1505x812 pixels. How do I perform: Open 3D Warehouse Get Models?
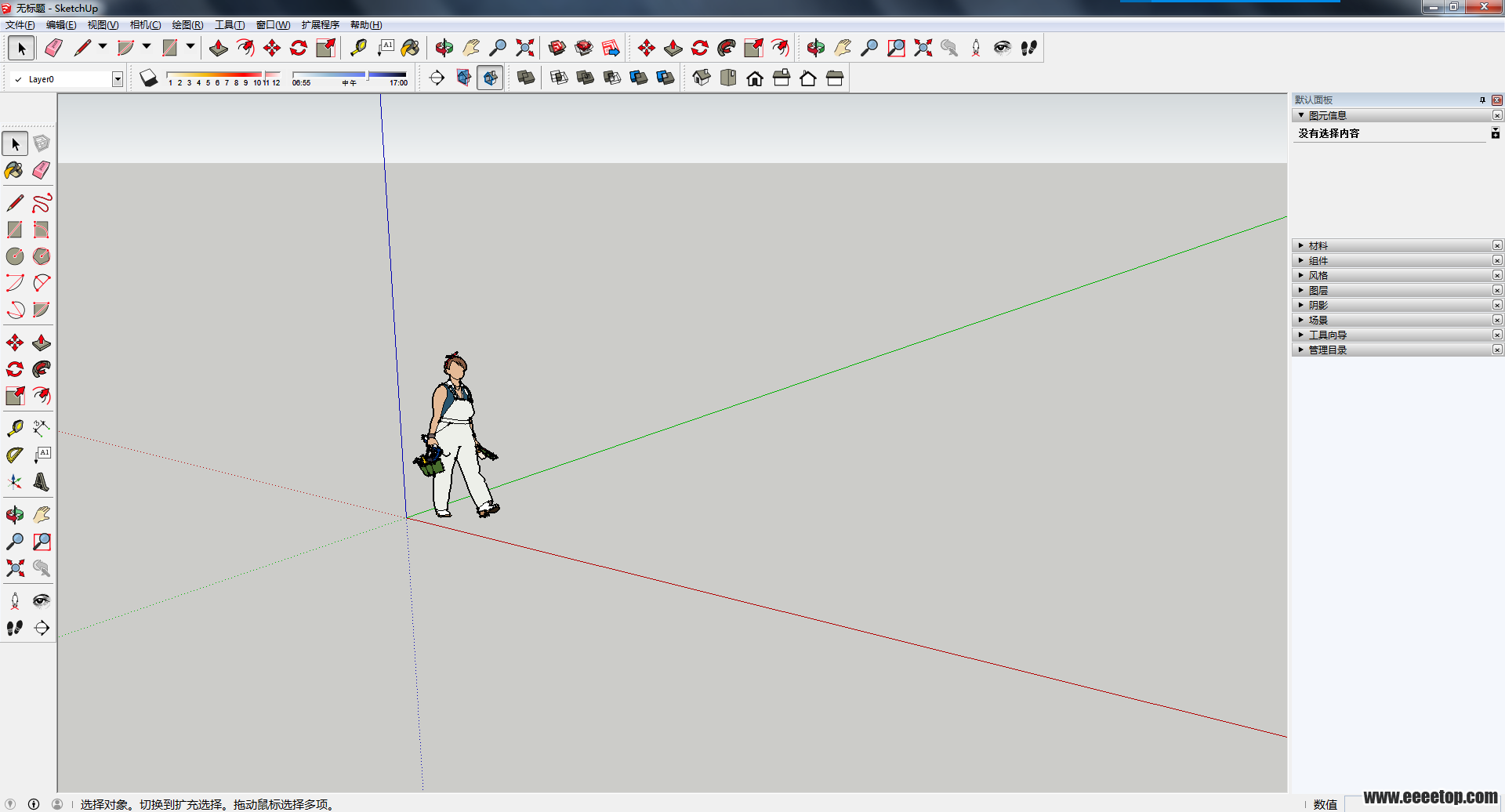557,48
